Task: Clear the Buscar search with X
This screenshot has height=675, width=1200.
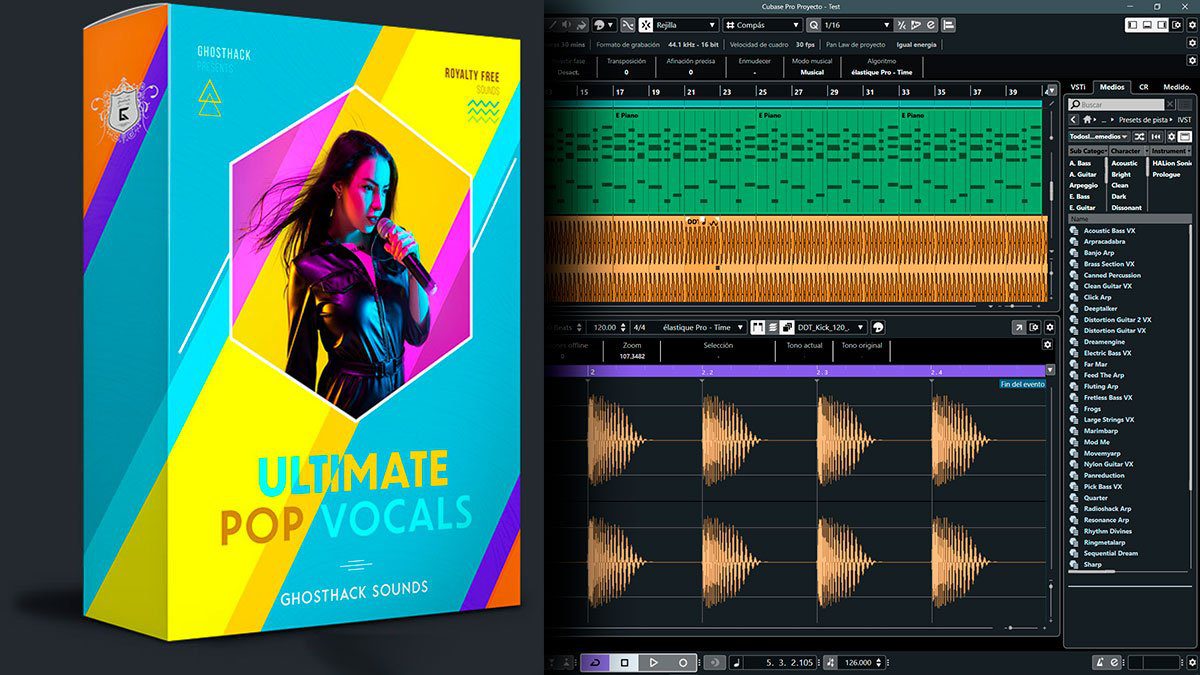Action: (x=1171, y=104)
